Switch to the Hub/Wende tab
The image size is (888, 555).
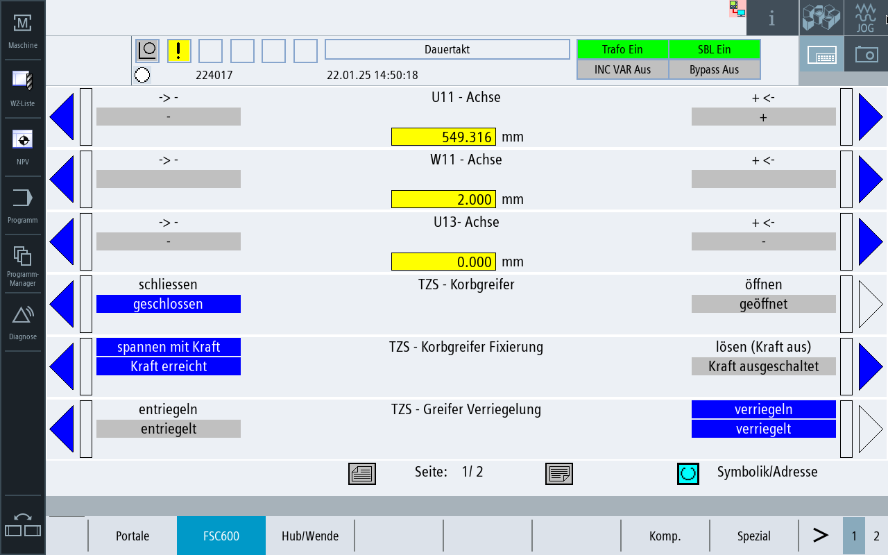[309, 536]
